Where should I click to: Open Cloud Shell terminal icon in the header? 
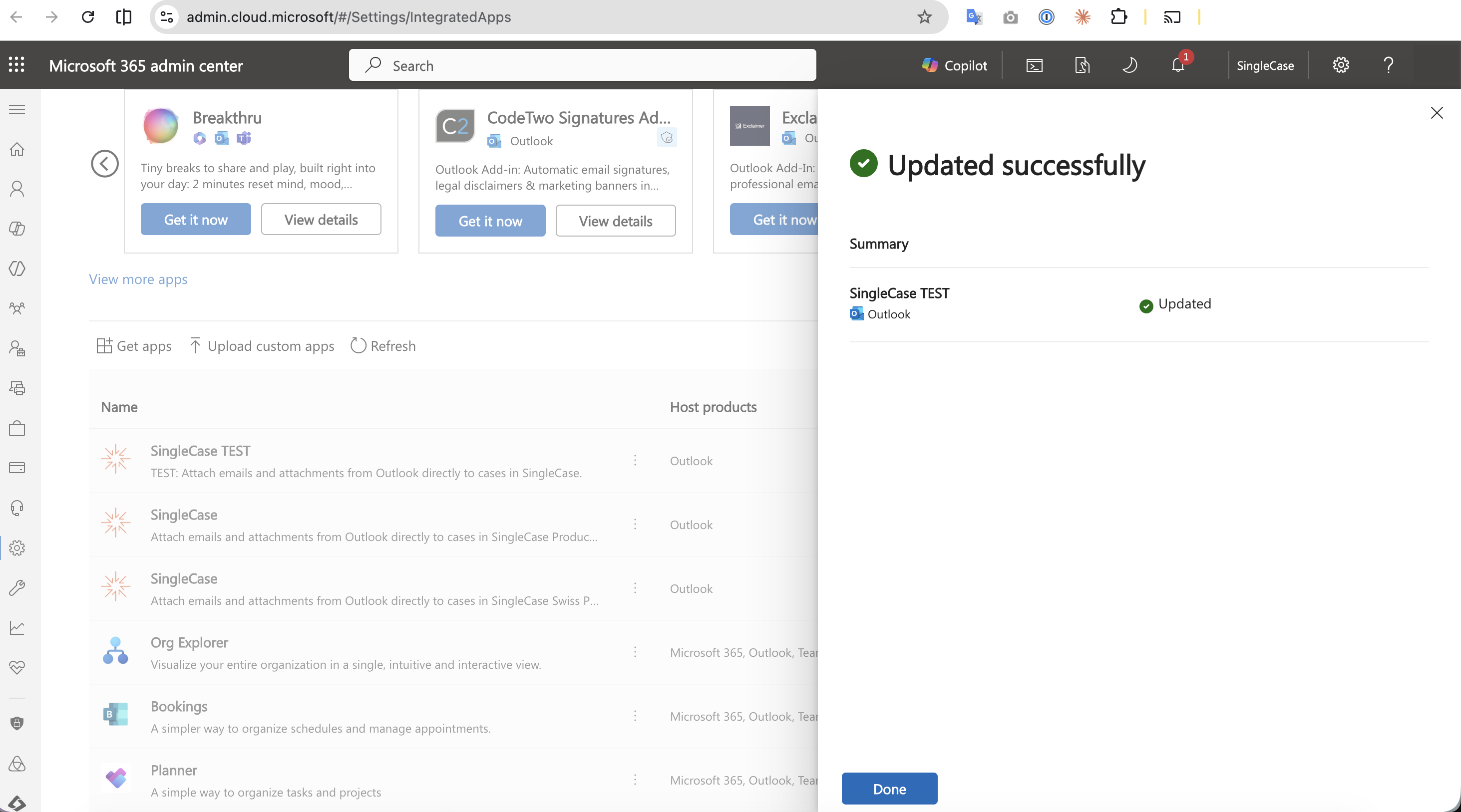point(1035,65)
